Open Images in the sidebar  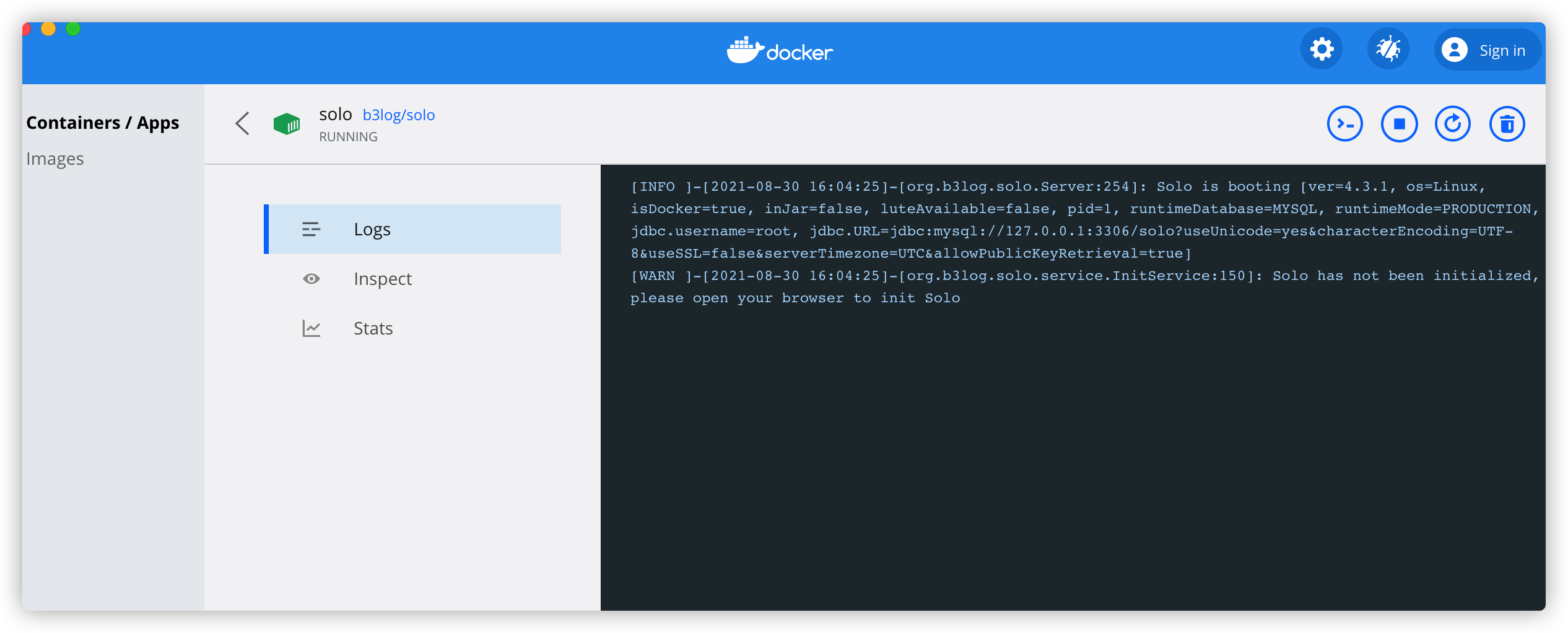click(x=55, y=159)
